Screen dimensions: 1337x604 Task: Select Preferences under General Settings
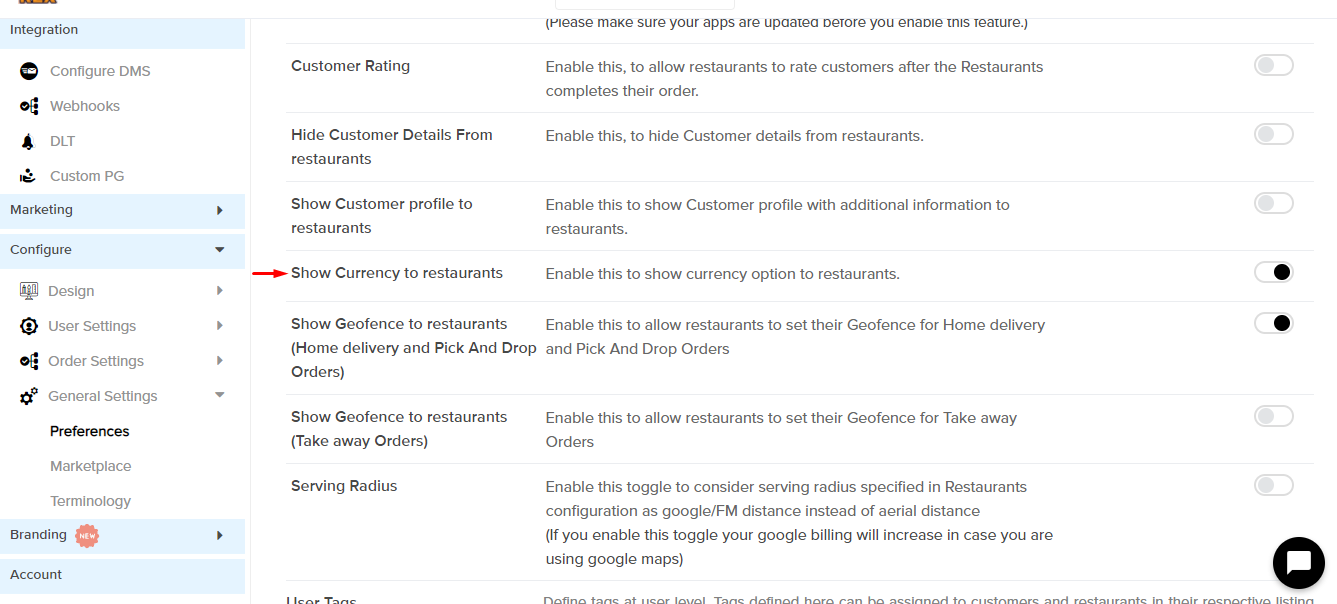pyautogui.click(x=90, y=431)
